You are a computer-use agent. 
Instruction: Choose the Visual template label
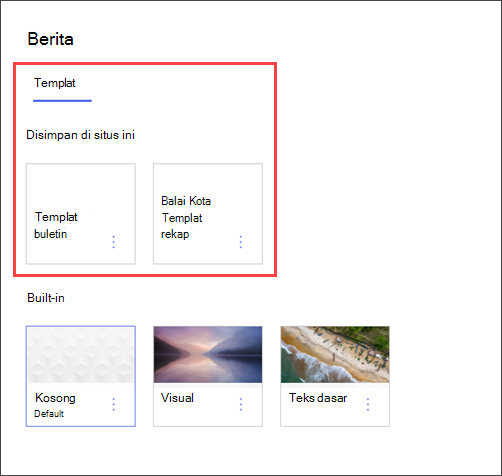(177, 398)
